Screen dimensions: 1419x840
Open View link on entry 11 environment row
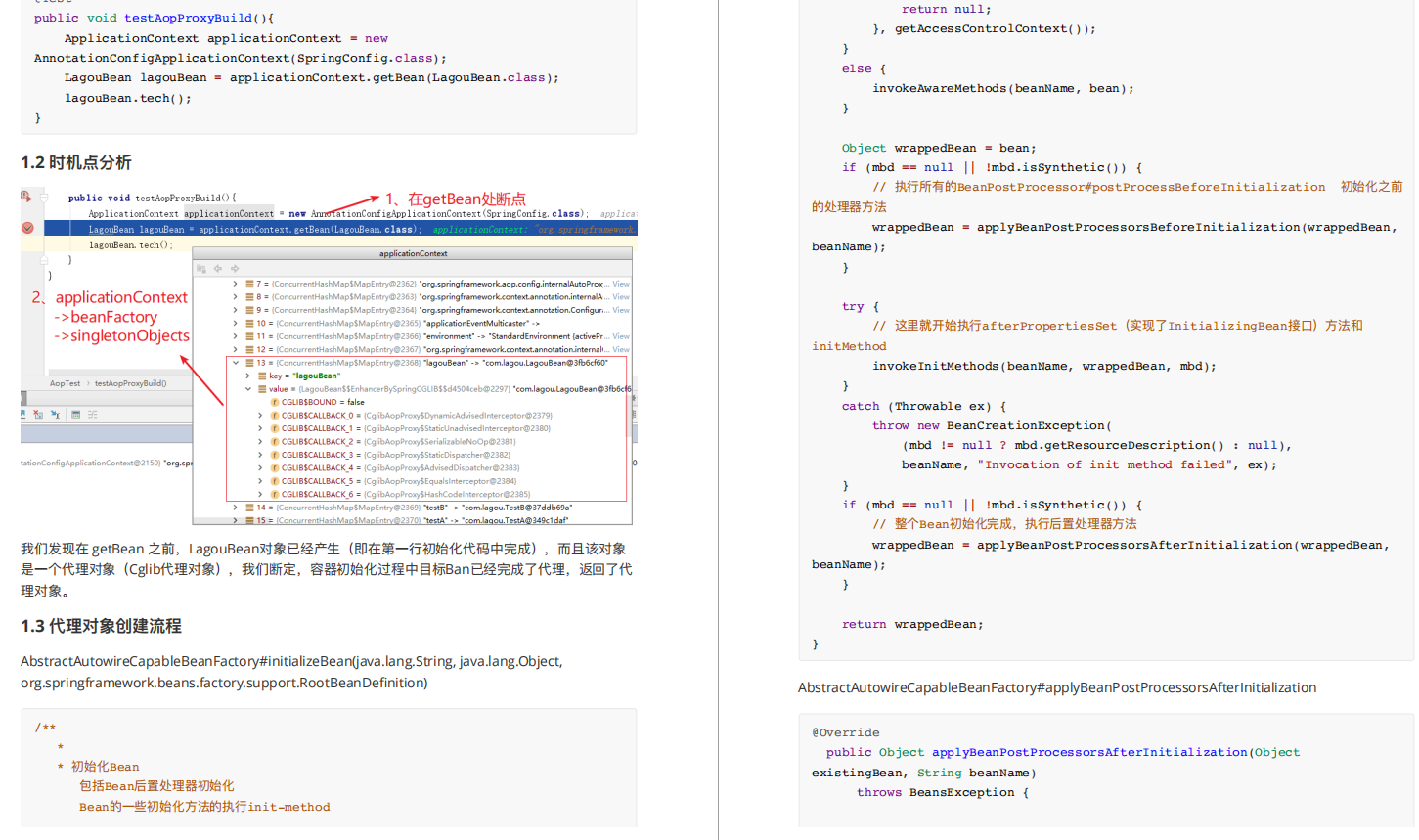[621, 336]
